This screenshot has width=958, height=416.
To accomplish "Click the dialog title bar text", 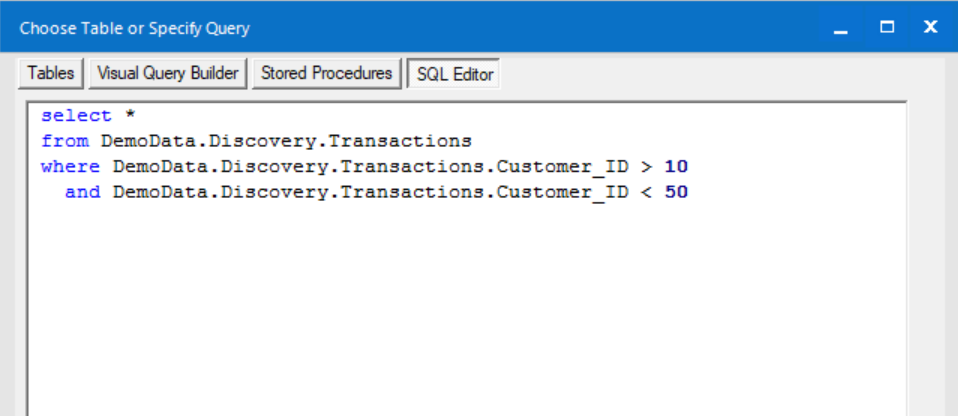I will [135, 28].
